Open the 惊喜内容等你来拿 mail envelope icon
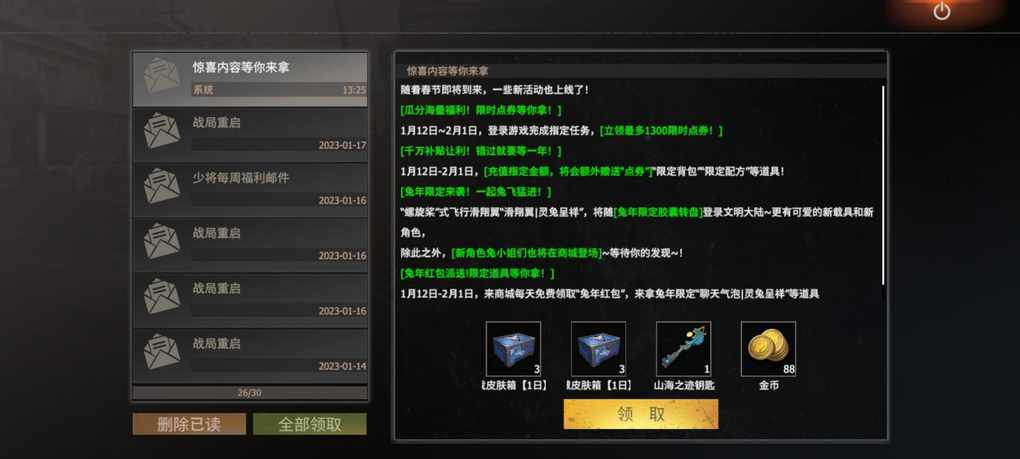Image resolution: width=1020 pixels, height=459 pixels. (162, 75)
